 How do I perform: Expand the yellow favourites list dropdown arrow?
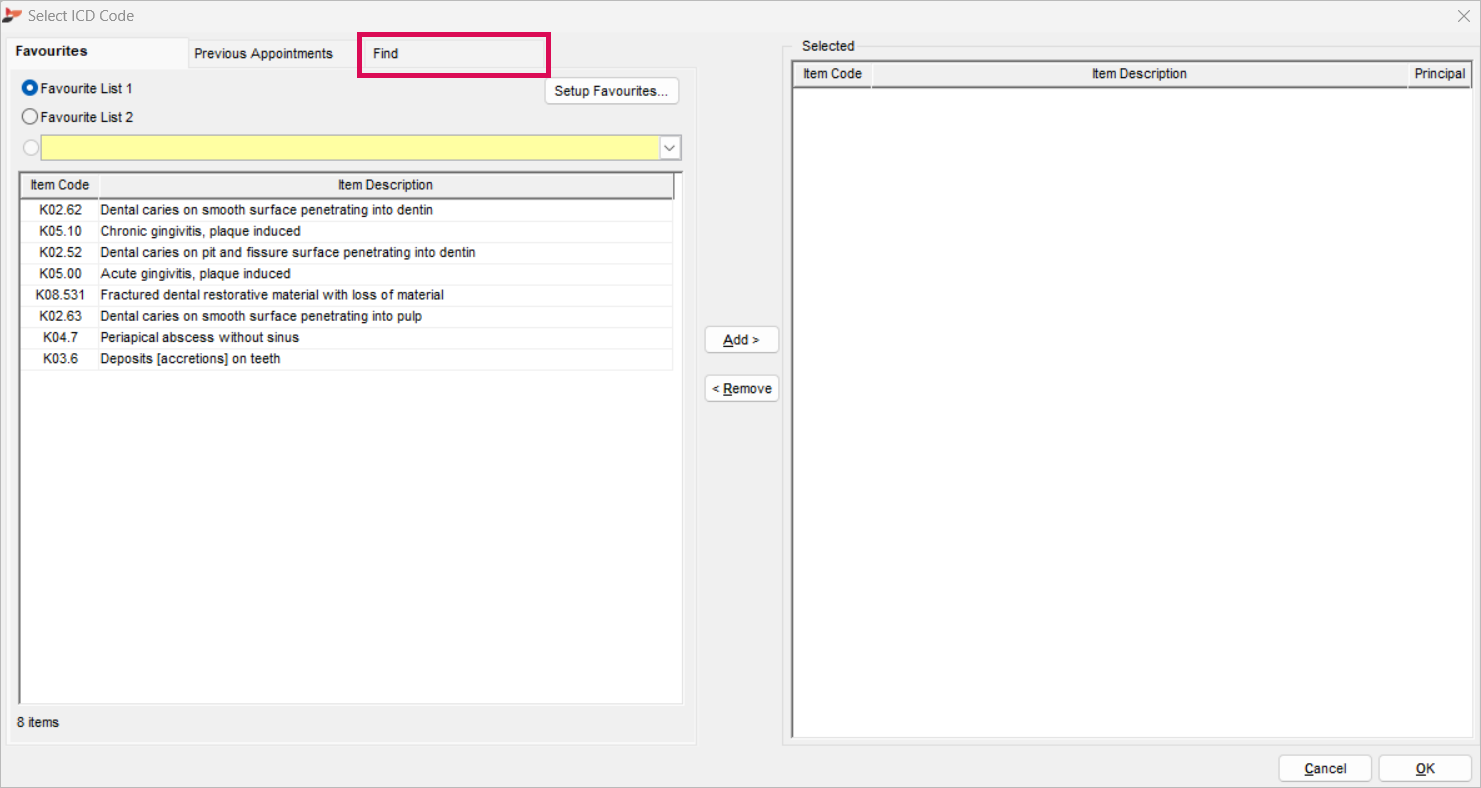coord(670,148)
